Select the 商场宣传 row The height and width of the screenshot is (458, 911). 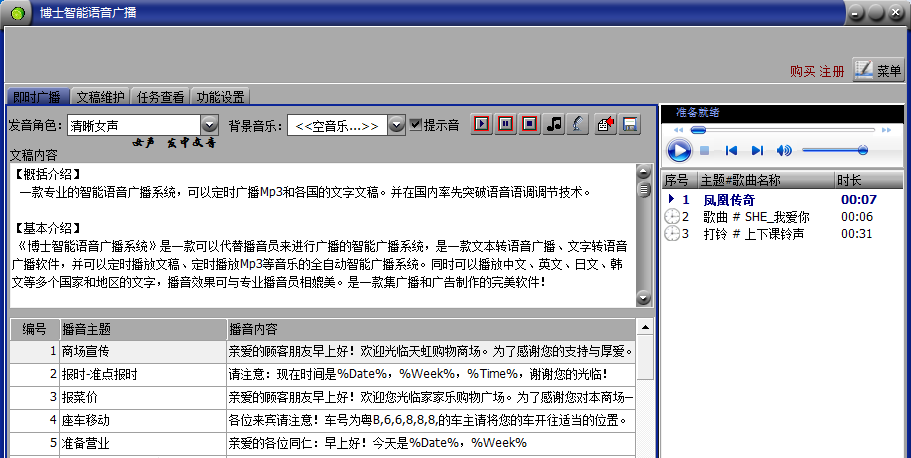point(322,352)
